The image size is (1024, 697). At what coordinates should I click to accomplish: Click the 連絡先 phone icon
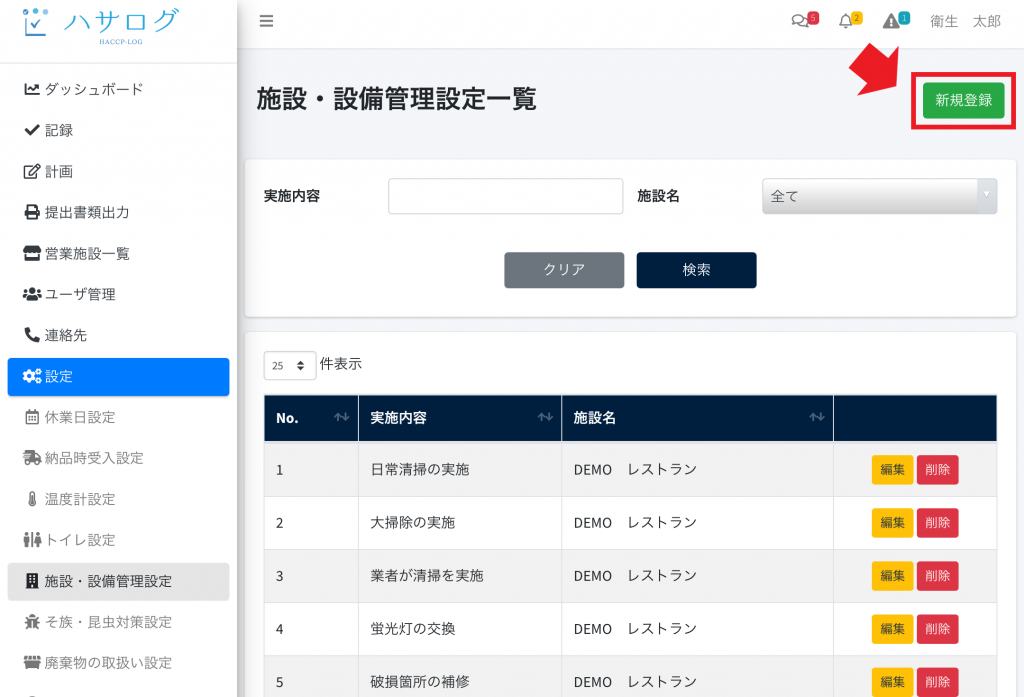click(32, 335)
